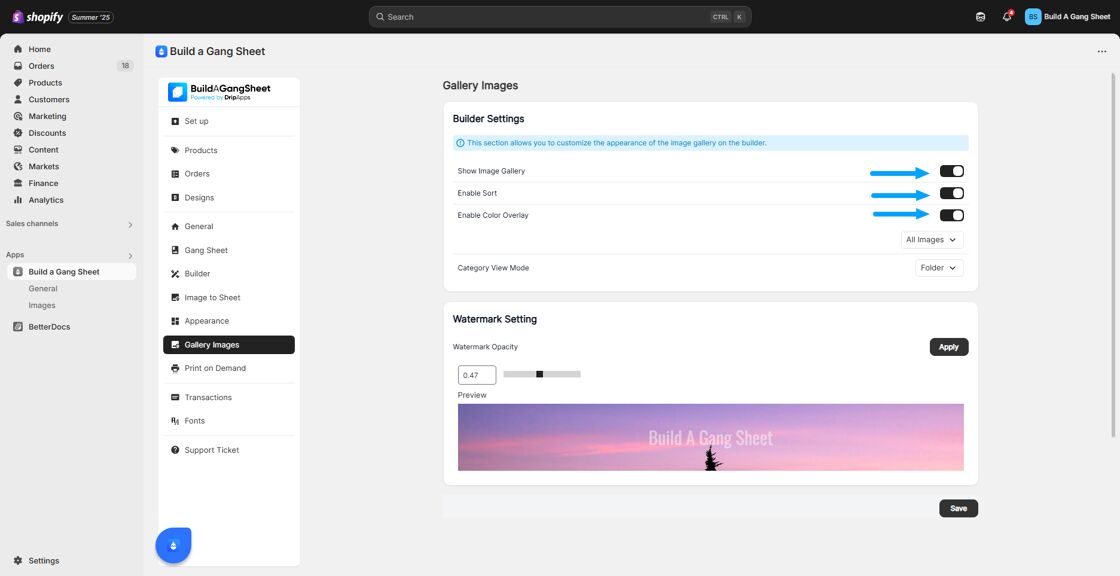The width and height of the screenshot is (1120, 576).
Task: Click the watermark preview image
Action: 711,437
